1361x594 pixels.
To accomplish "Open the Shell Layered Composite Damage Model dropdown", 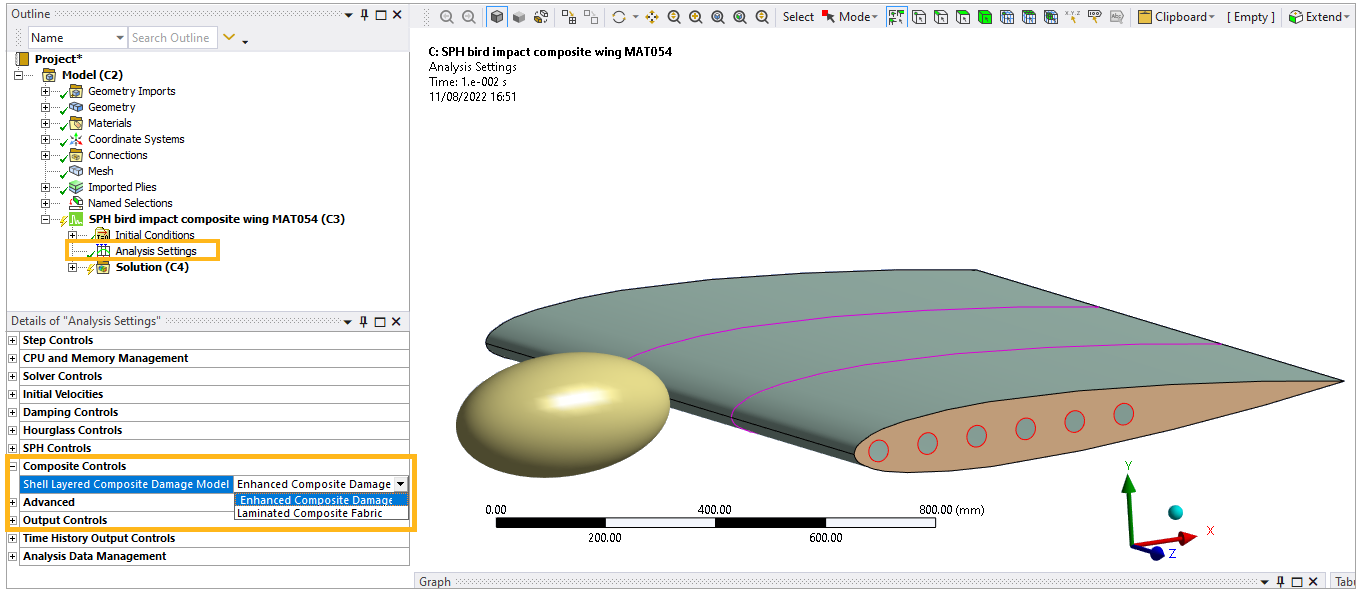I will 399,483.
